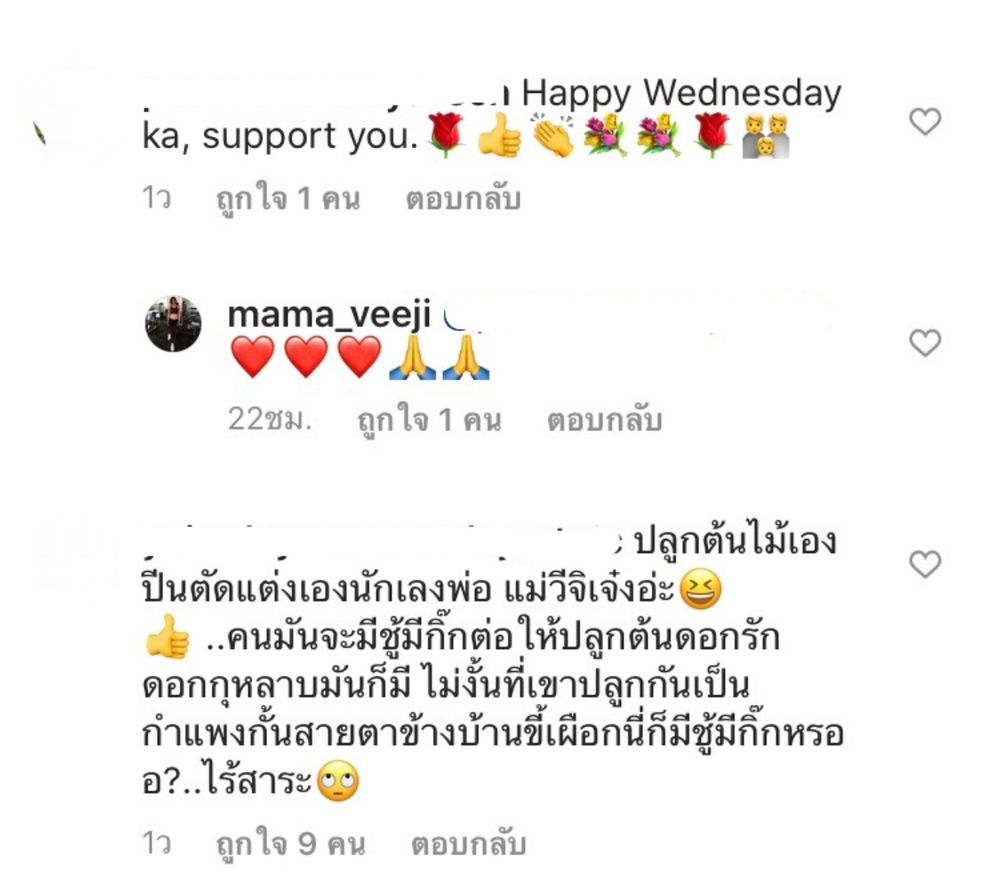Screen dimensions: 1000x892
Task: Click ตอบกลับ under mama_veeji's comment
Action: pyautogui.click(x=605, y=420)
